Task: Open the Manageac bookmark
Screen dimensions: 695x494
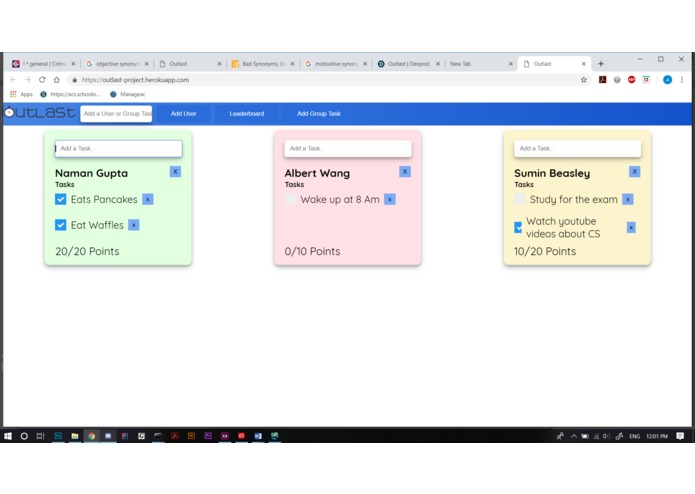Action: pos(128,94)
